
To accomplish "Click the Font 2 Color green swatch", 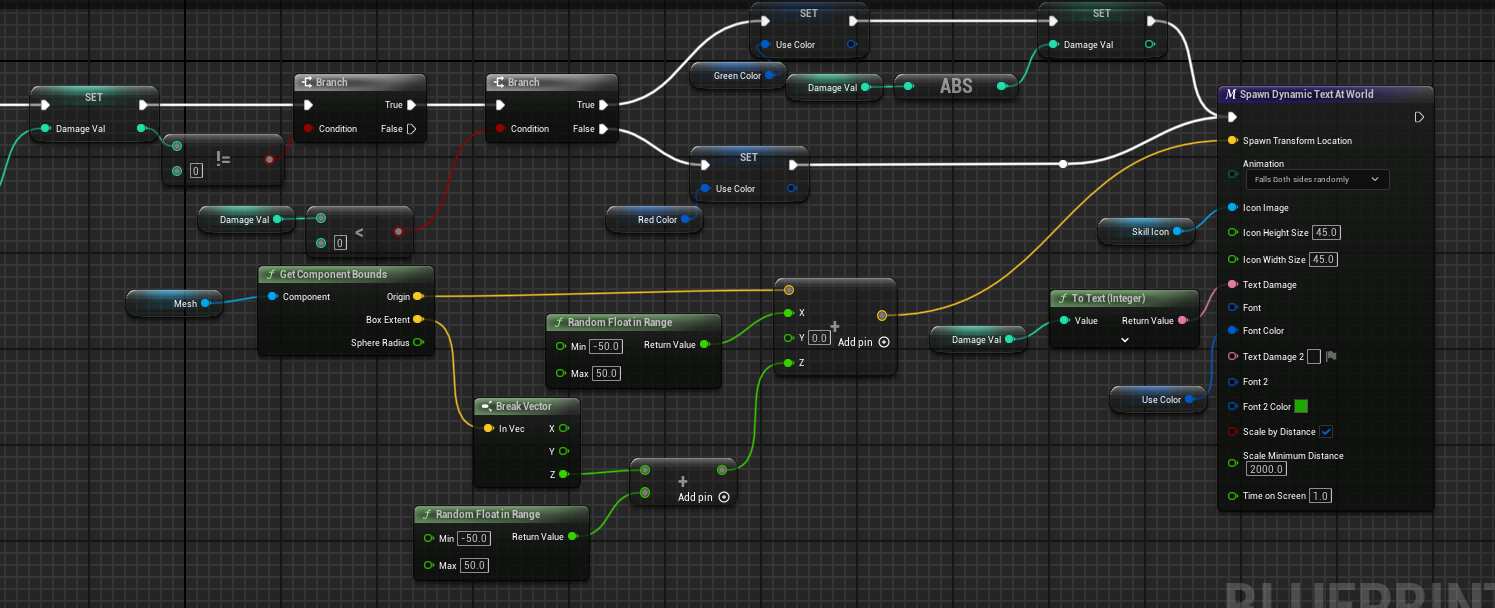I will coord(1301,406).
